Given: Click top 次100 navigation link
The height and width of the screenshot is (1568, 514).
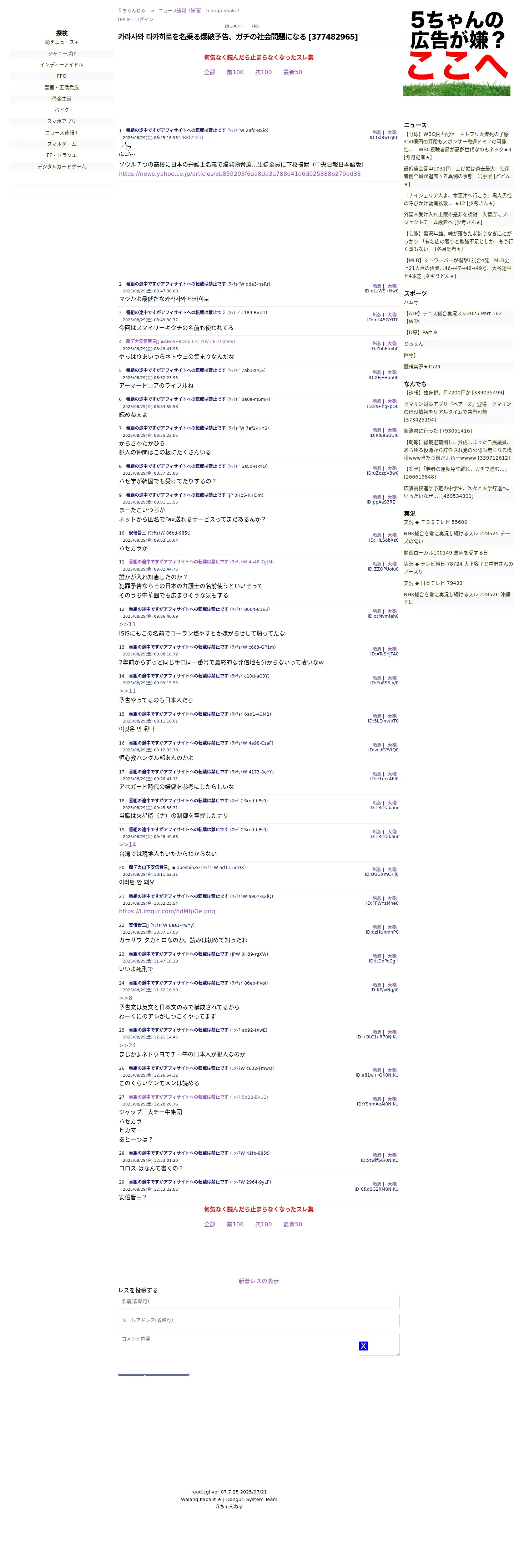Looking at the screenshot, I should [263, 72].
